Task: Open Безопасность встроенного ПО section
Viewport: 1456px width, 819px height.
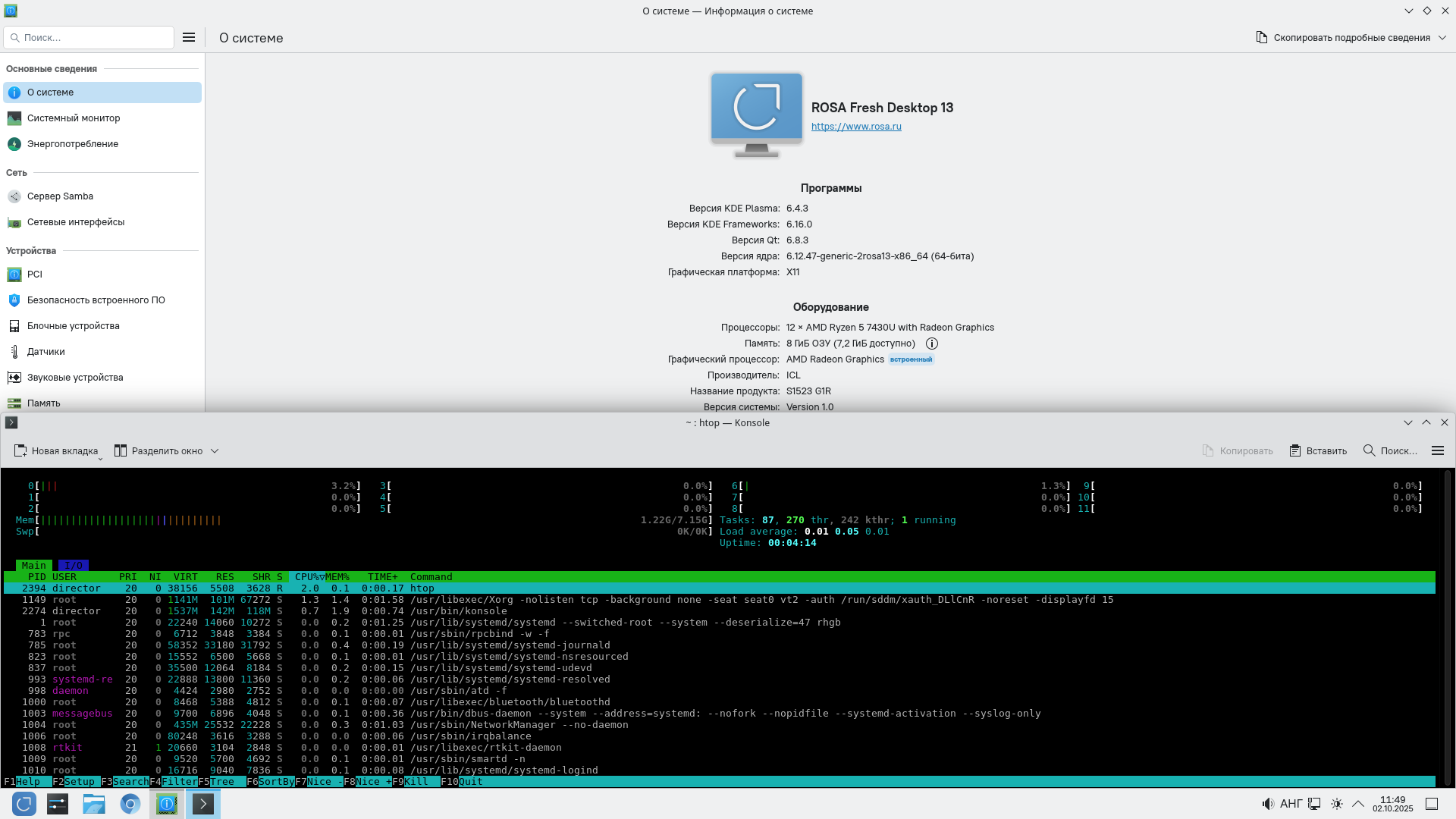Action: click(x=96, y=300)
